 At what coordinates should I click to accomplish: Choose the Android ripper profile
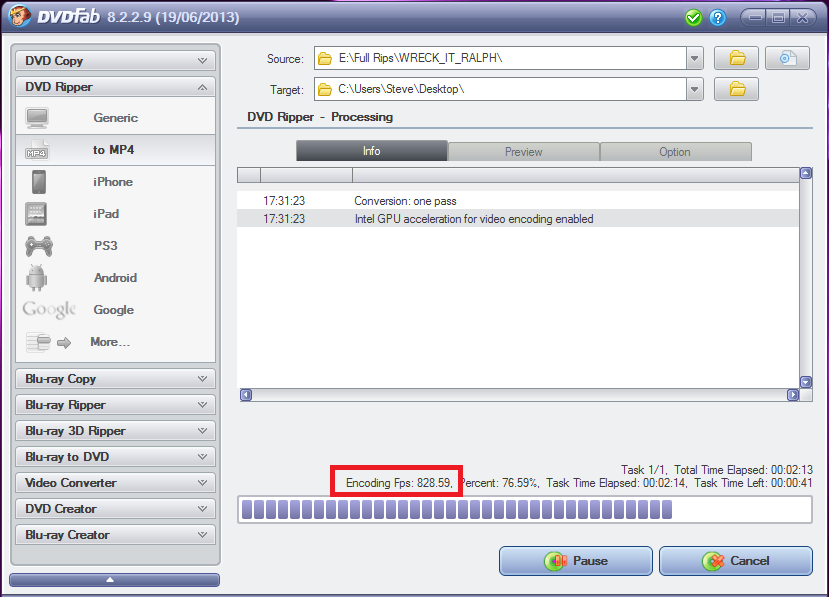coord(116,278)
